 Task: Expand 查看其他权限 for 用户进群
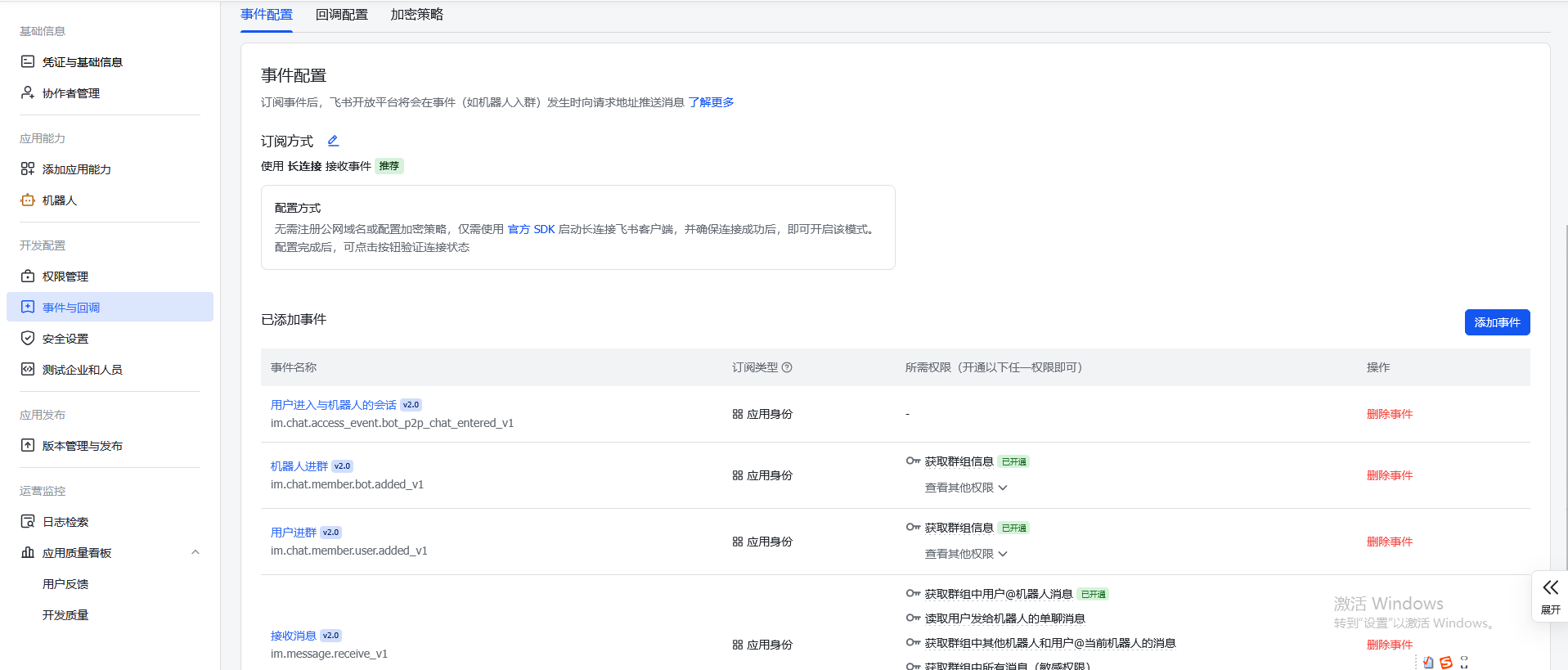pyautogui.click(x=966, y=554)
